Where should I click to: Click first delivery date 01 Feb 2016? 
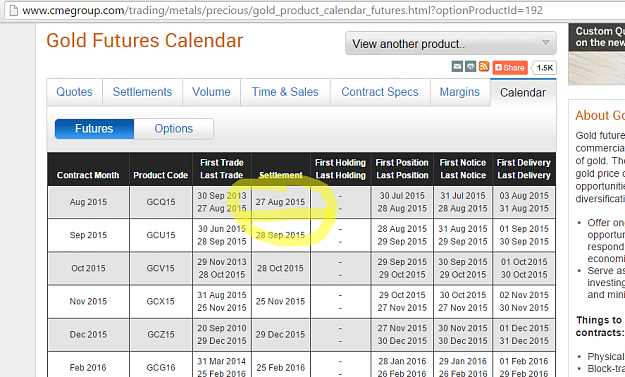(x=524, y=361)
